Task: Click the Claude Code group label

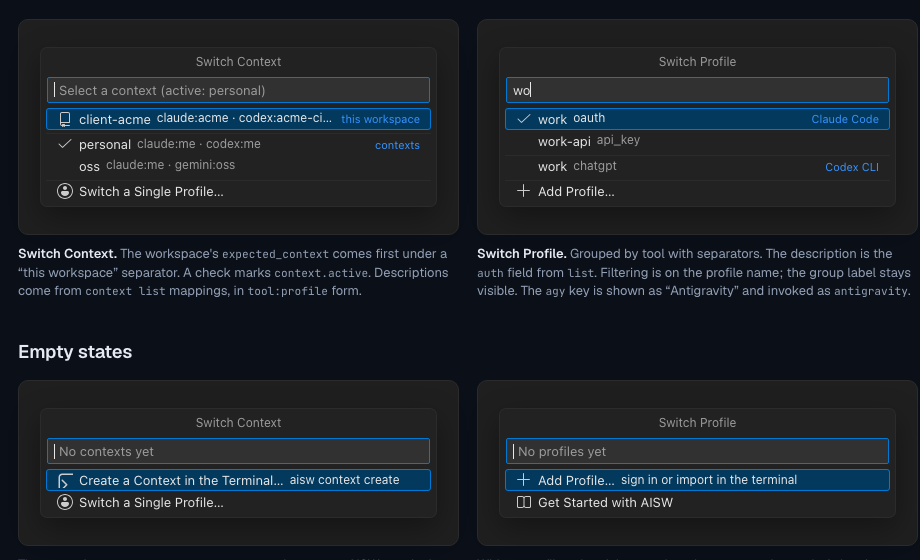Action: tap(845, 119)
